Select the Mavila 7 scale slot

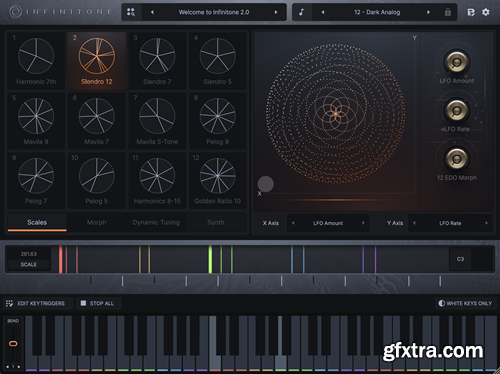click(97, 121)
